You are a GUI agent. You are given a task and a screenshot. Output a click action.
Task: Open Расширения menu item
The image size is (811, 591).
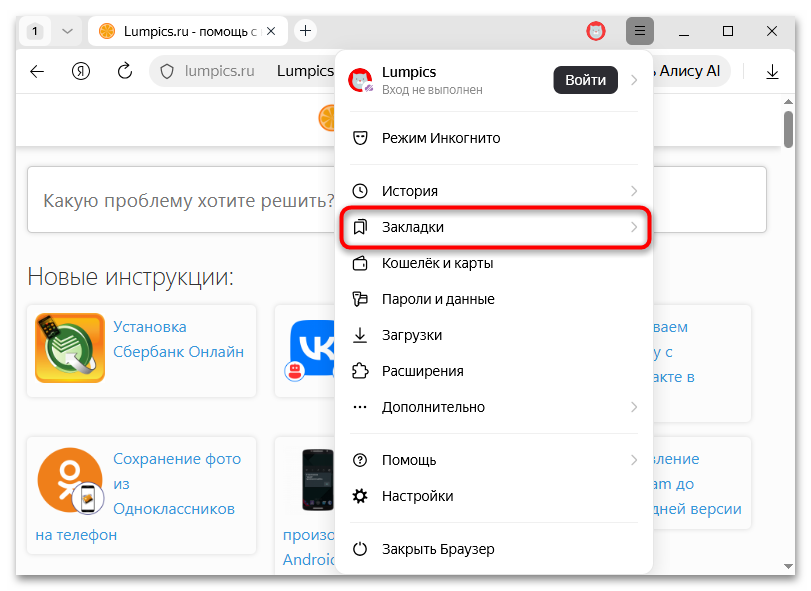493,371
